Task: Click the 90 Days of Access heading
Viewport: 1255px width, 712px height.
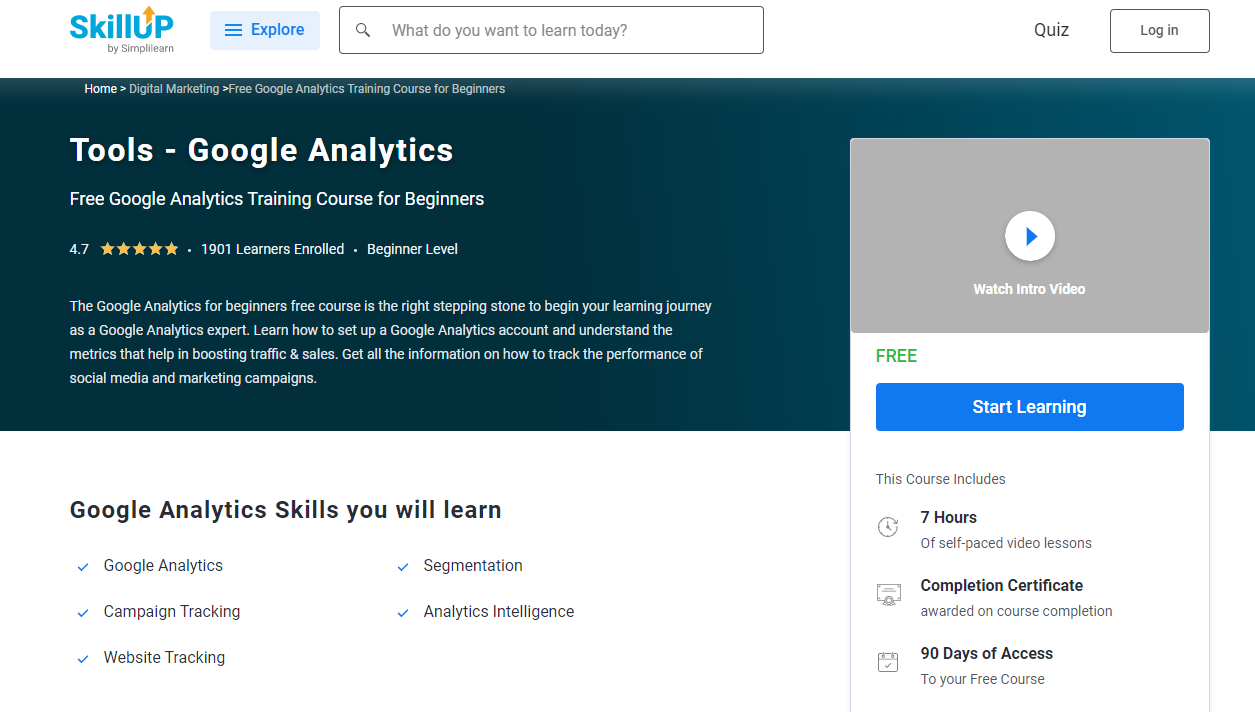Action: [987, 653]
